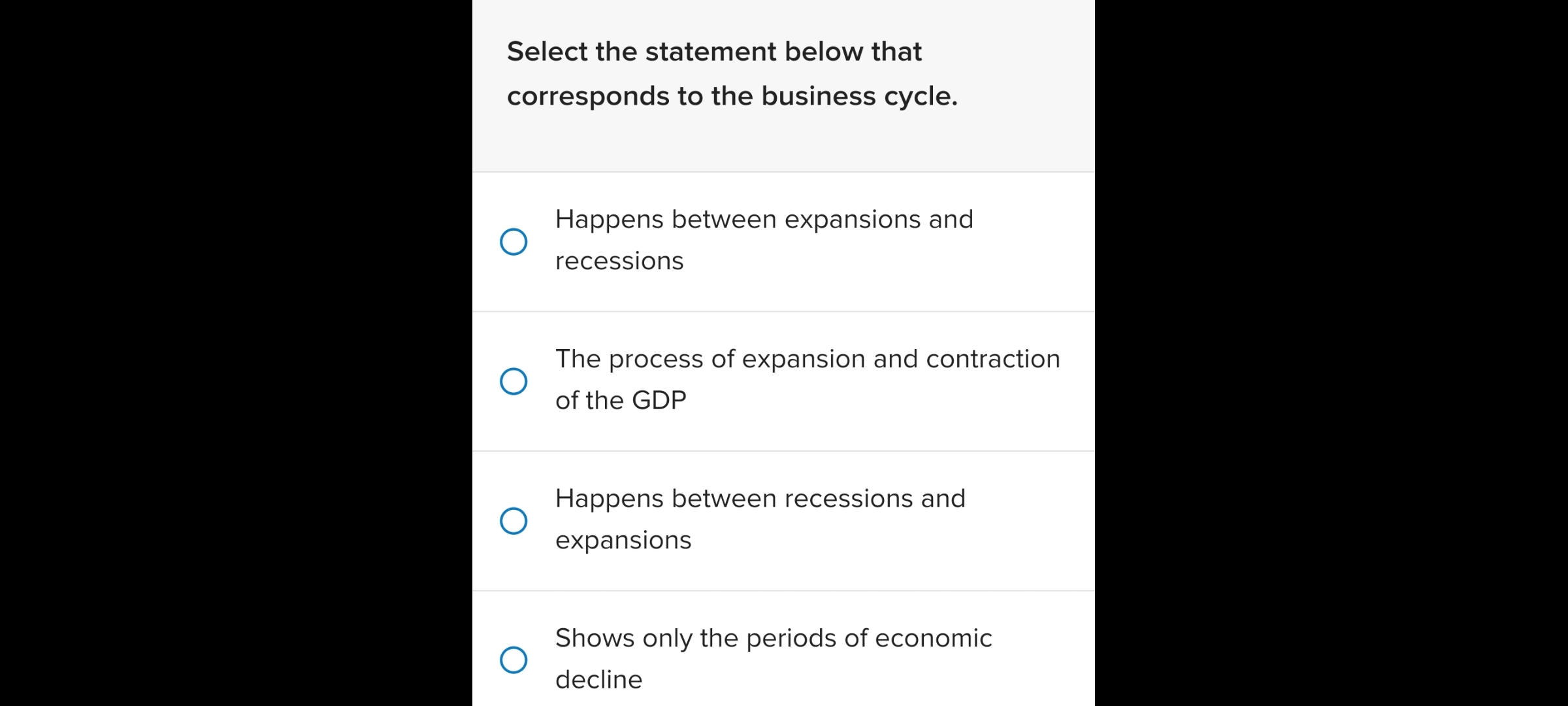
Task: Select the radio button beside 'The process of expansion and contraction of the GDP'
Action: coord(514,381)
